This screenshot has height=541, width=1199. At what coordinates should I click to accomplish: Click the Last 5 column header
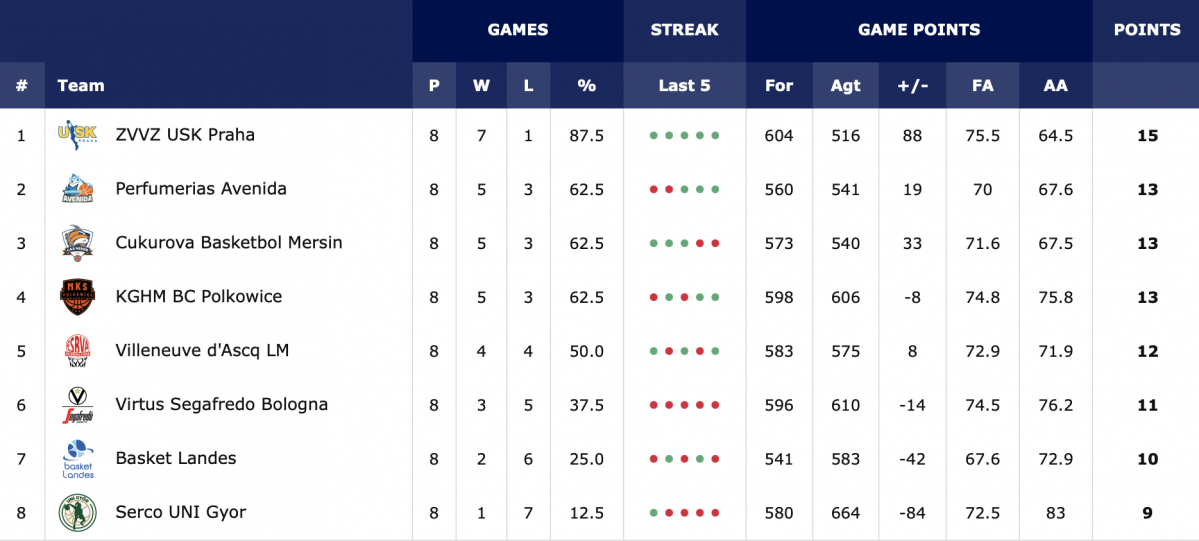pos(684,85)
